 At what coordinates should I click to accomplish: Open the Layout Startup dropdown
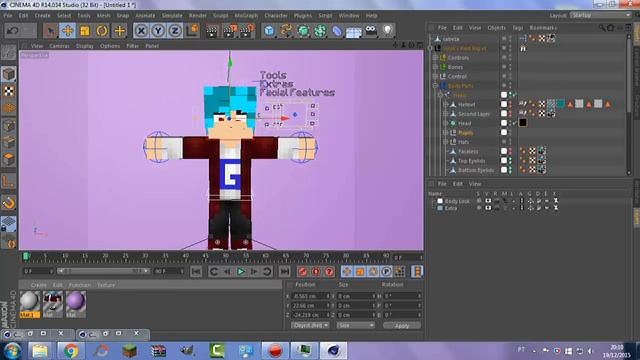[601, 15]
